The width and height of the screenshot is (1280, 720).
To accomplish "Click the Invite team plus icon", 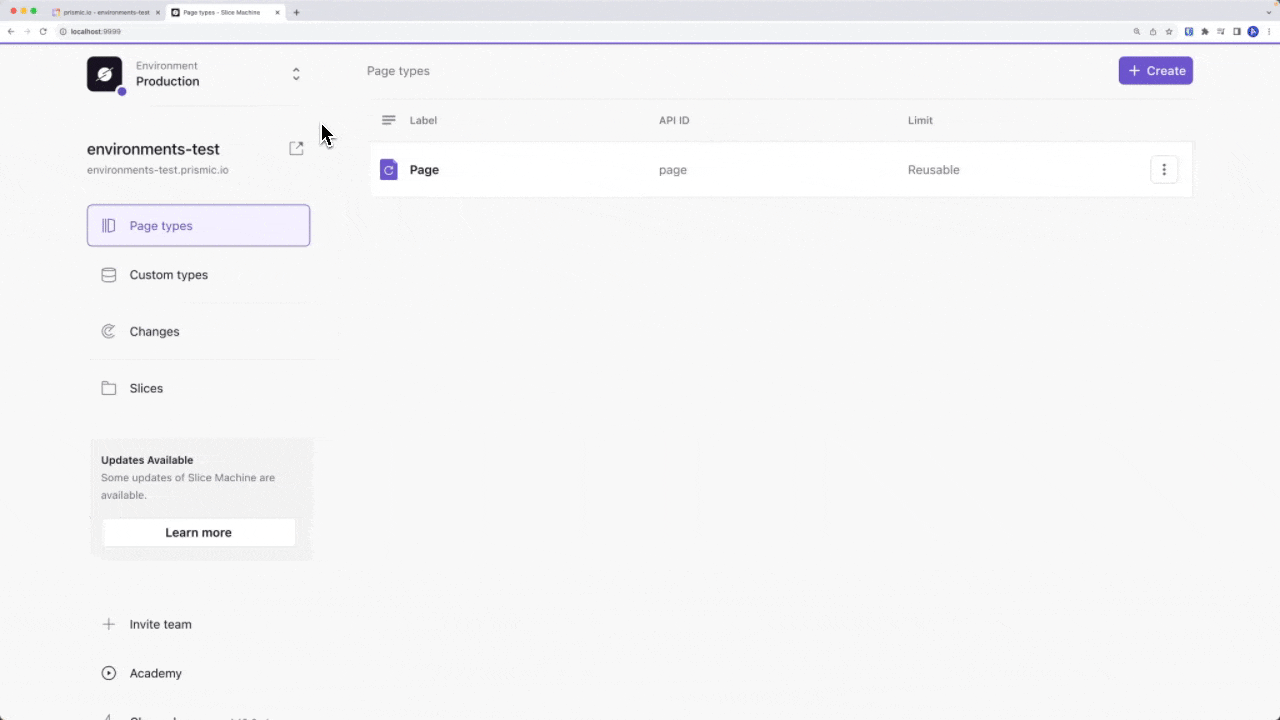I will tap(109, 624).
